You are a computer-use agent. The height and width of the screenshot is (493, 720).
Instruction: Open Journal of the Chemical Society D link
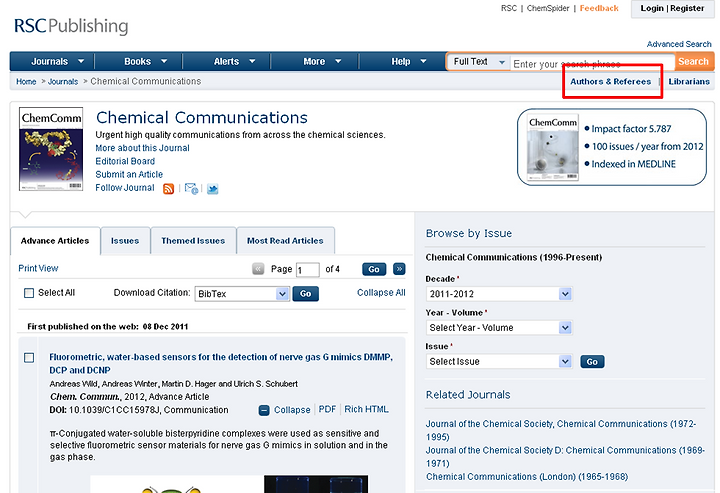565,457
